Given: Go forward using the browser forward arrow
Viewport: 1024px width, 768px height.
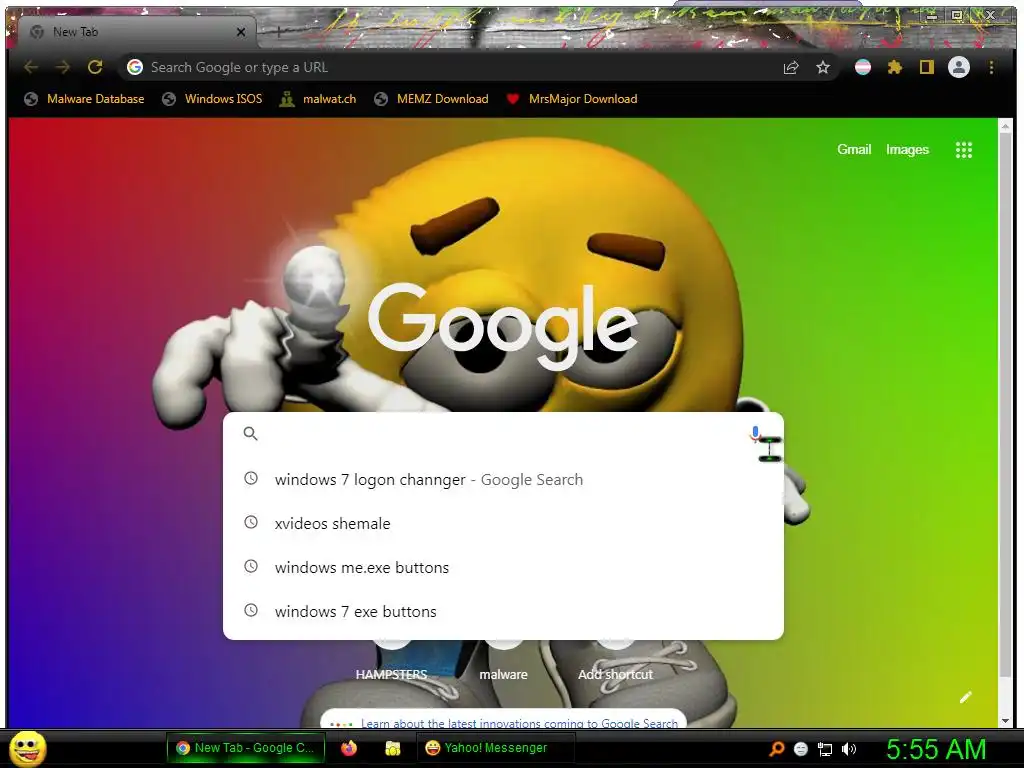Looking at the screenshot, I should [x=63, y=67].
